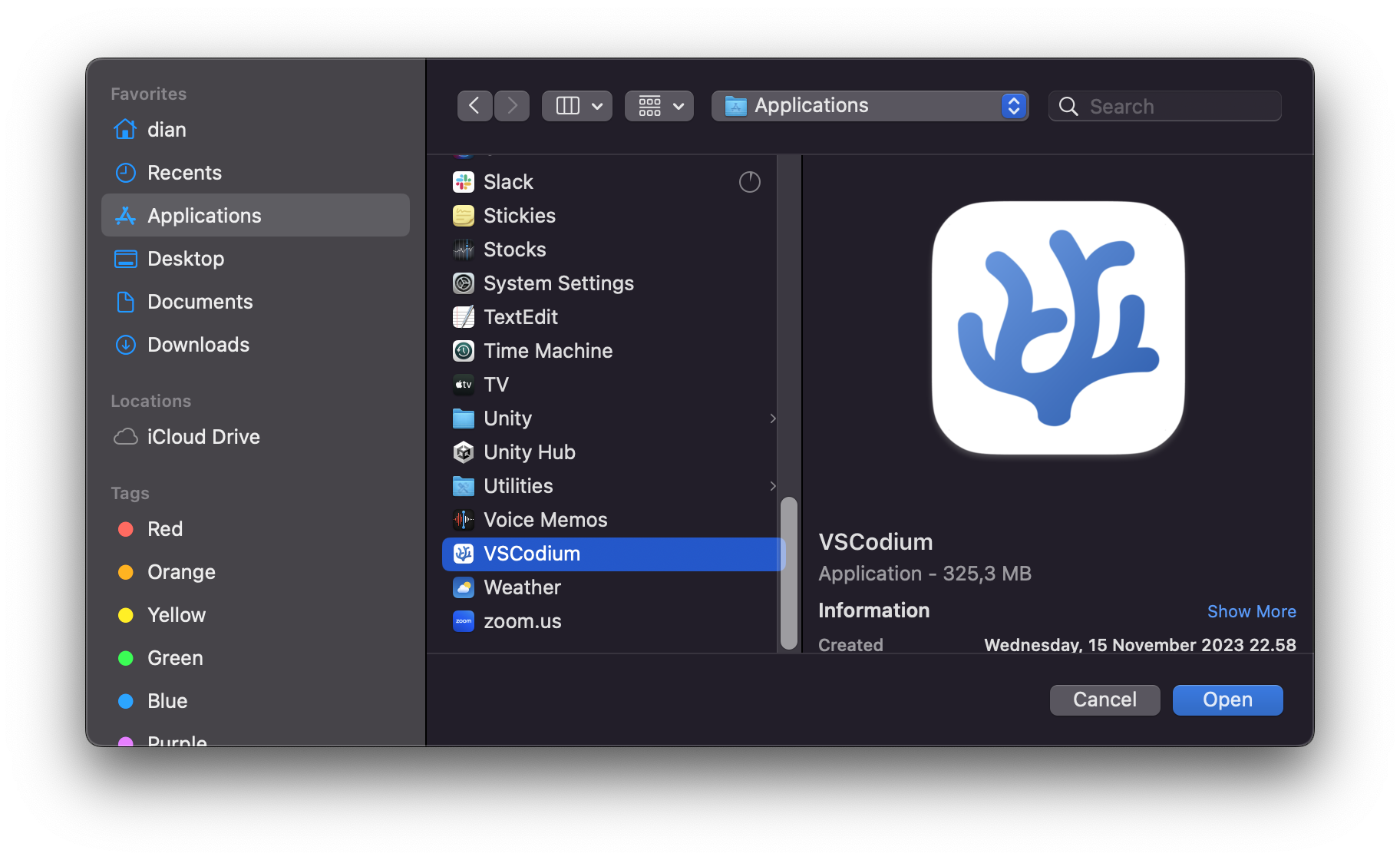Viewport: 1400px width, 860px height.
Task: Click the System Settings gear icon
Action: click(464, 283)
